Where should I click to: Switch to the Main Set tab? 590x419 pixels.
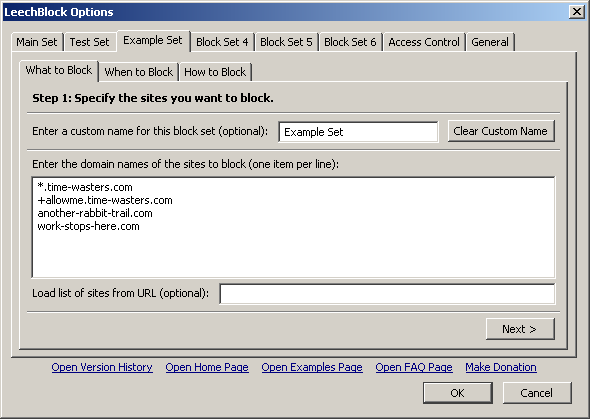[x=36, y=42]
